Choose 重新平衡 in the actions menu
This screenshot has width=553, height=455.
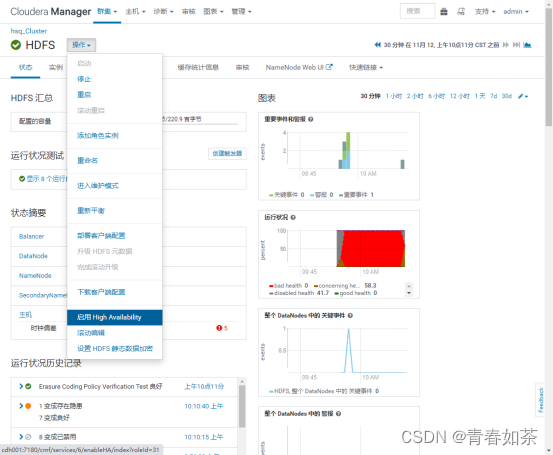tap(91, 211)
